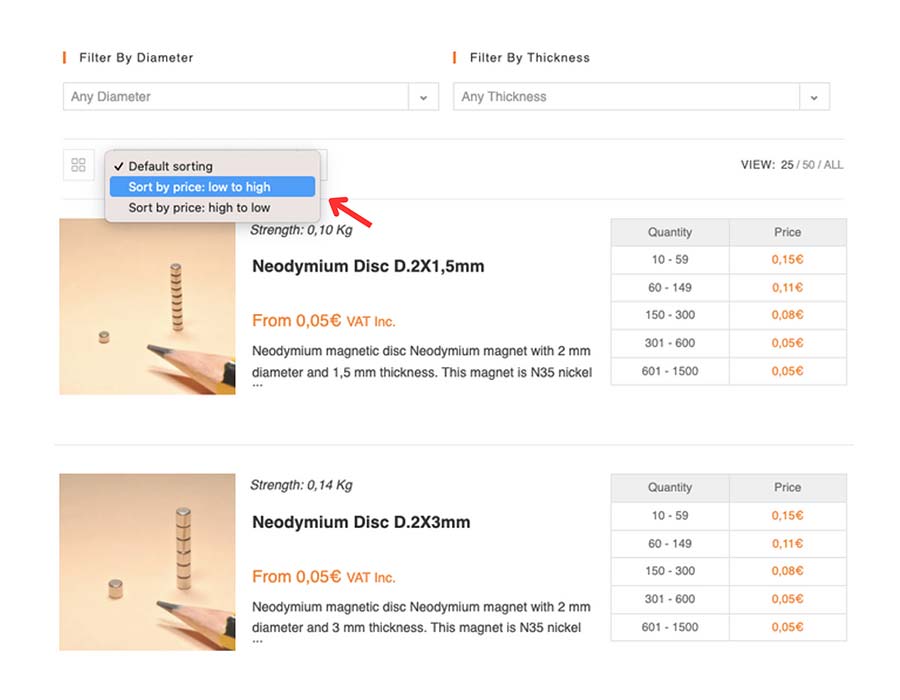This screenshot has height=700, width=900.
Task: Click 10 - 59 row in D.2X1,5mm table
Action: tap(729, 260)
